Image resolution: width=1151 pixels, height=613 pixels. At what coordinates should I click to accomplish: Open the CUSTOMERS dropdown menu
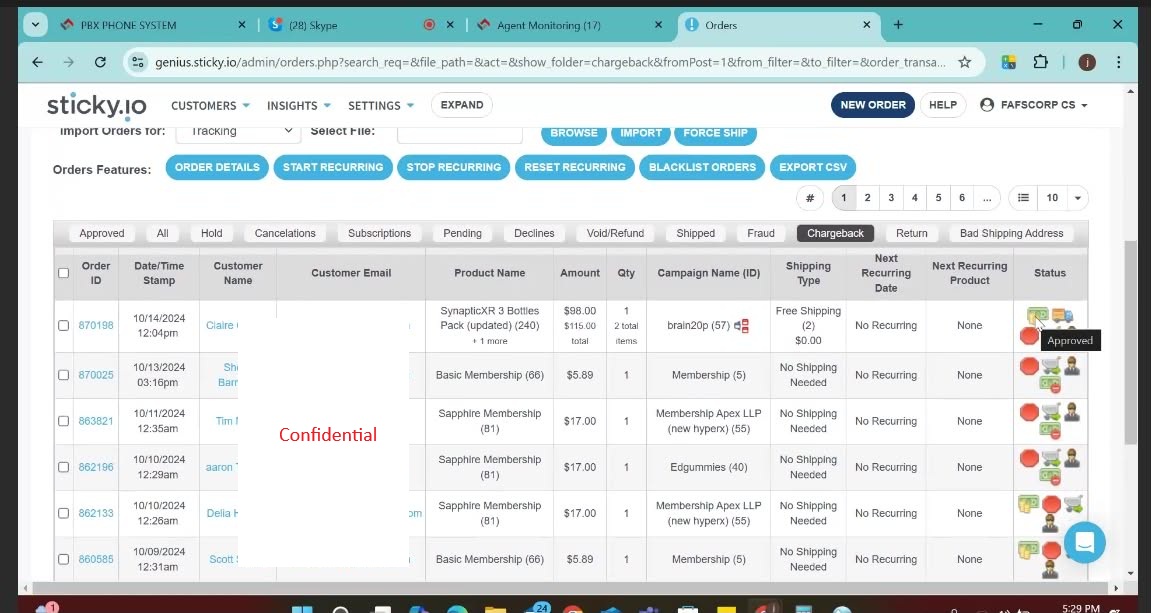click(210, 106)
